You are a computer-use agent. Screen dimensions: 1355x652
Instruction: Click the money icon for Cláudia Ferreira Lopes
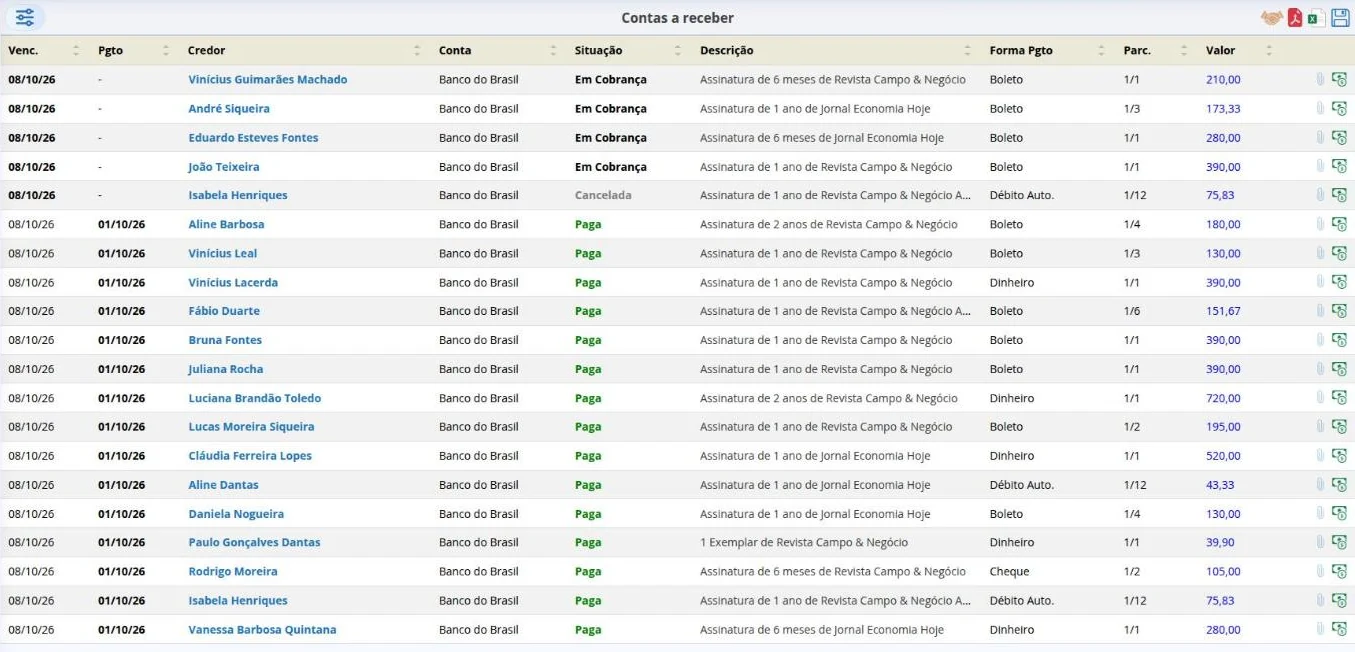tap(1339, 455)
